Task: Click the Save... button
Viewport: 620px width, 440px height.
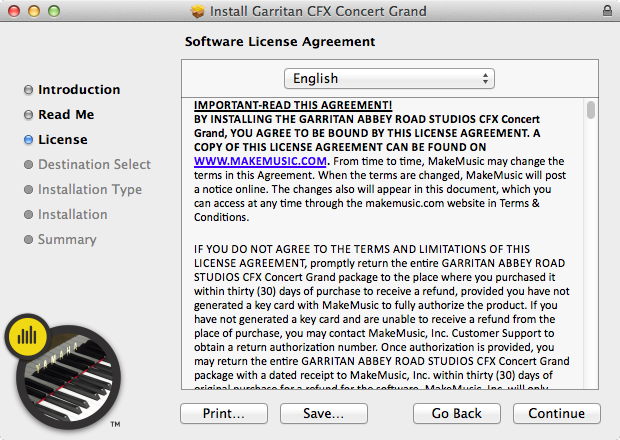Action: [324, 414]
